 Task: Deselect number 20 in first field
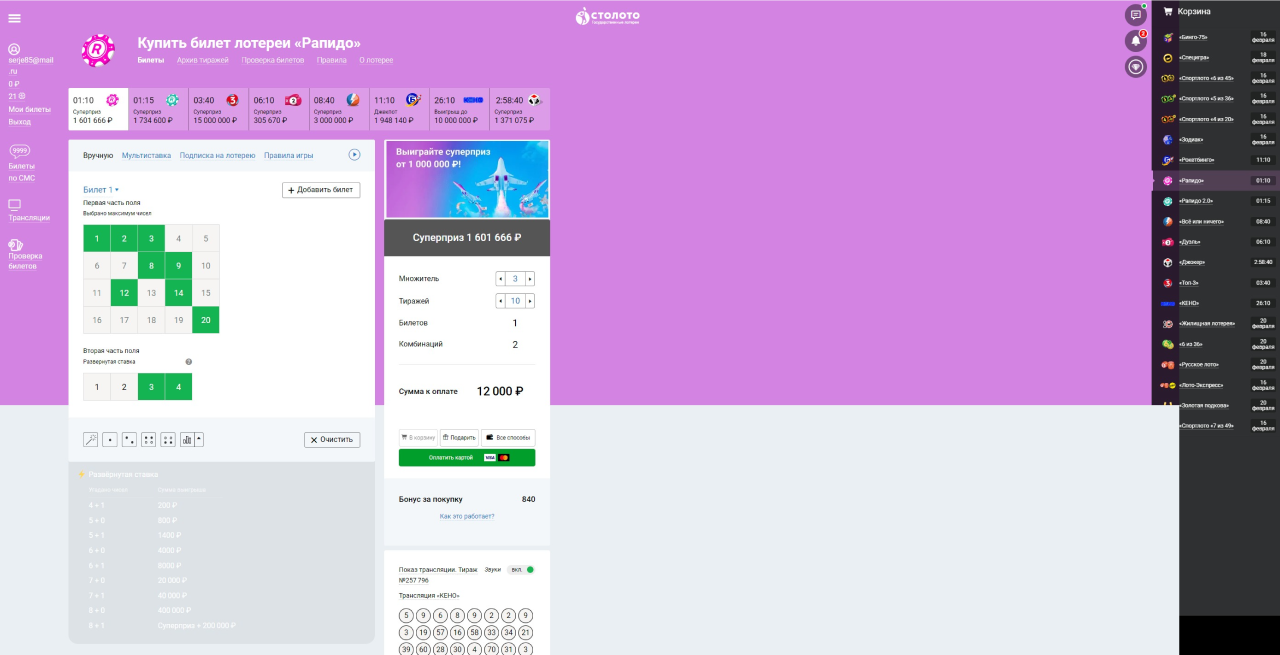205,320
